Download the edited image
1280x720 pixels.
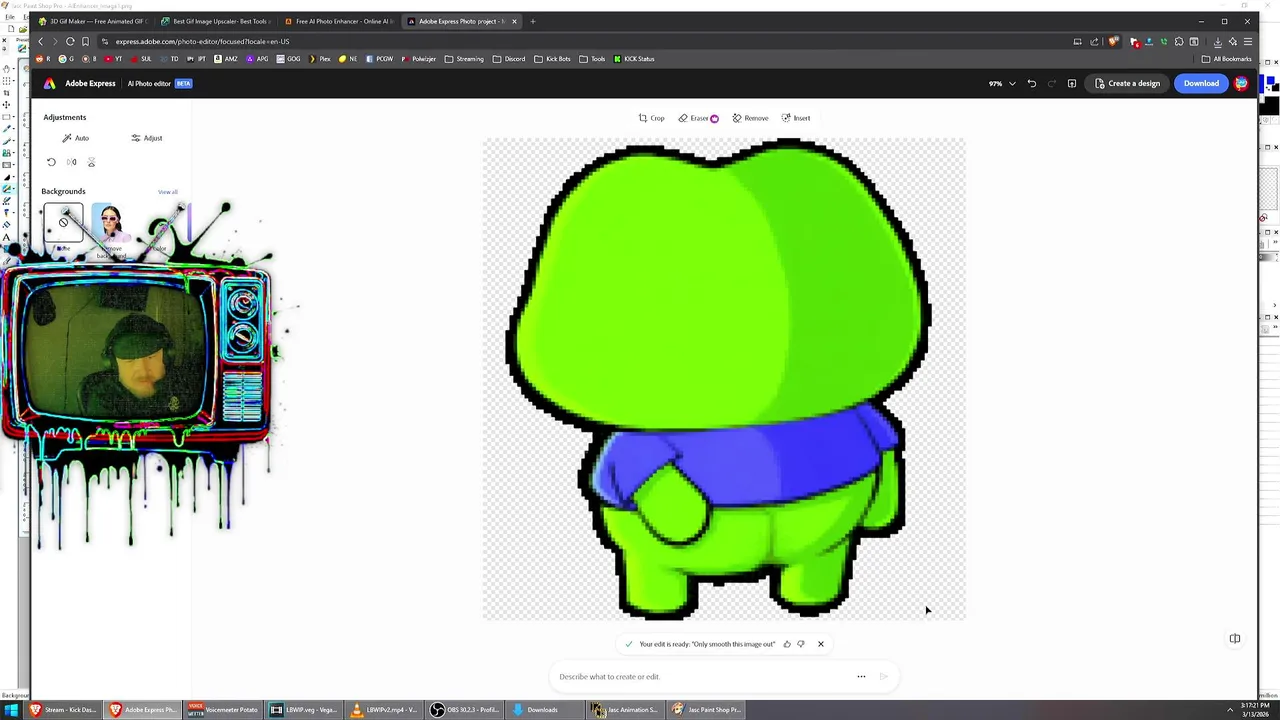pos(1201,84)
